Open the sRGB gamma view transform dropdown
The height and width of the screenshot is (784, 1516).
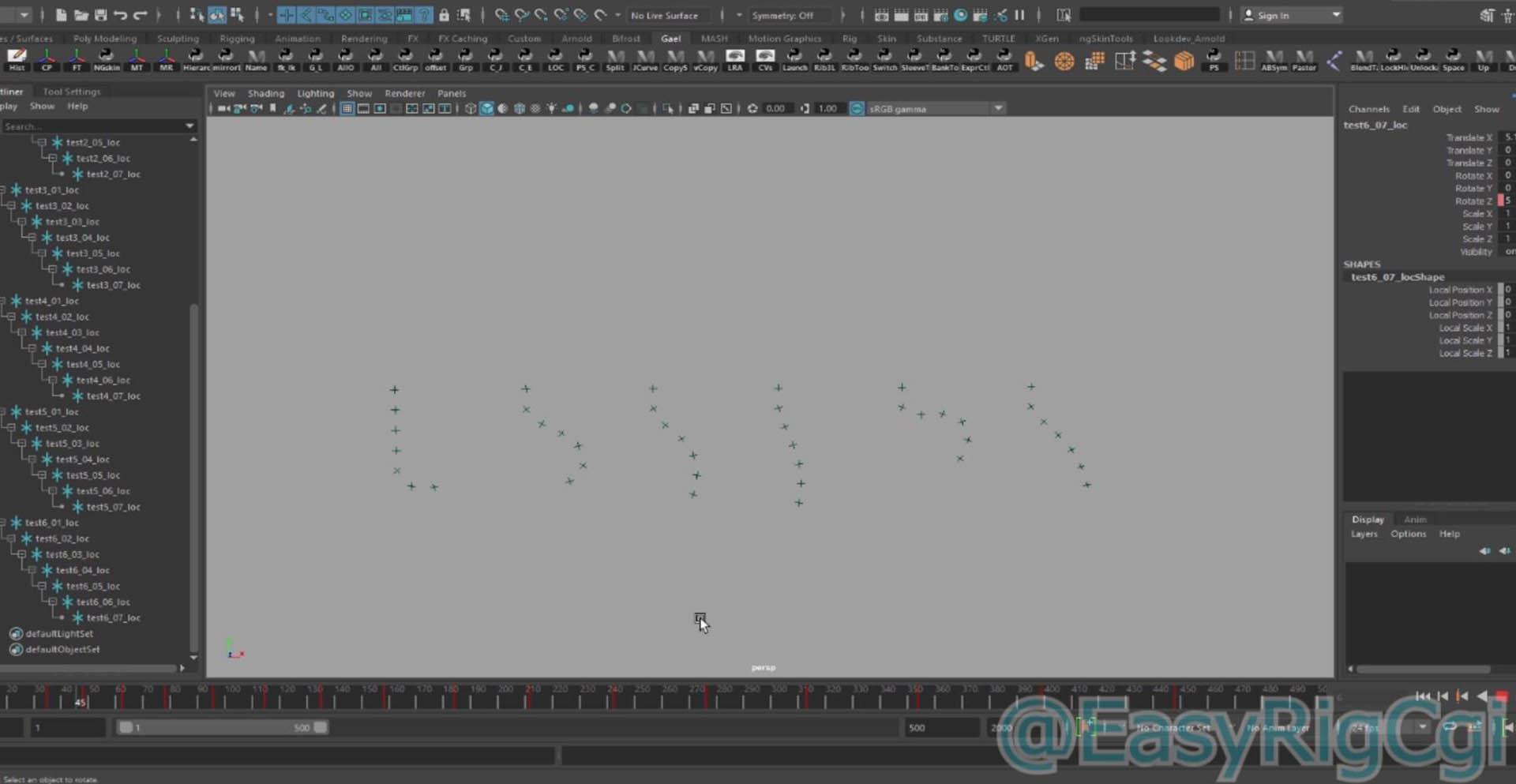(x=999, y=109)
